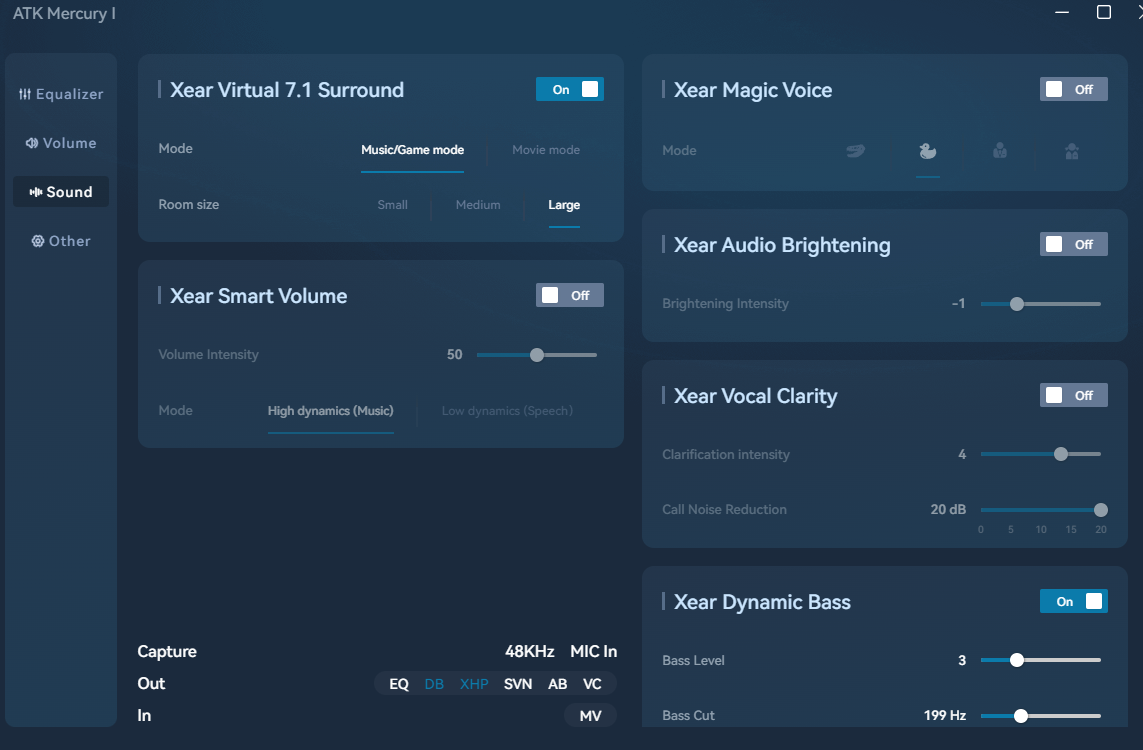Click the Bass Cut slider handle
This screenshot has width=1143, height=750.
1021,716
